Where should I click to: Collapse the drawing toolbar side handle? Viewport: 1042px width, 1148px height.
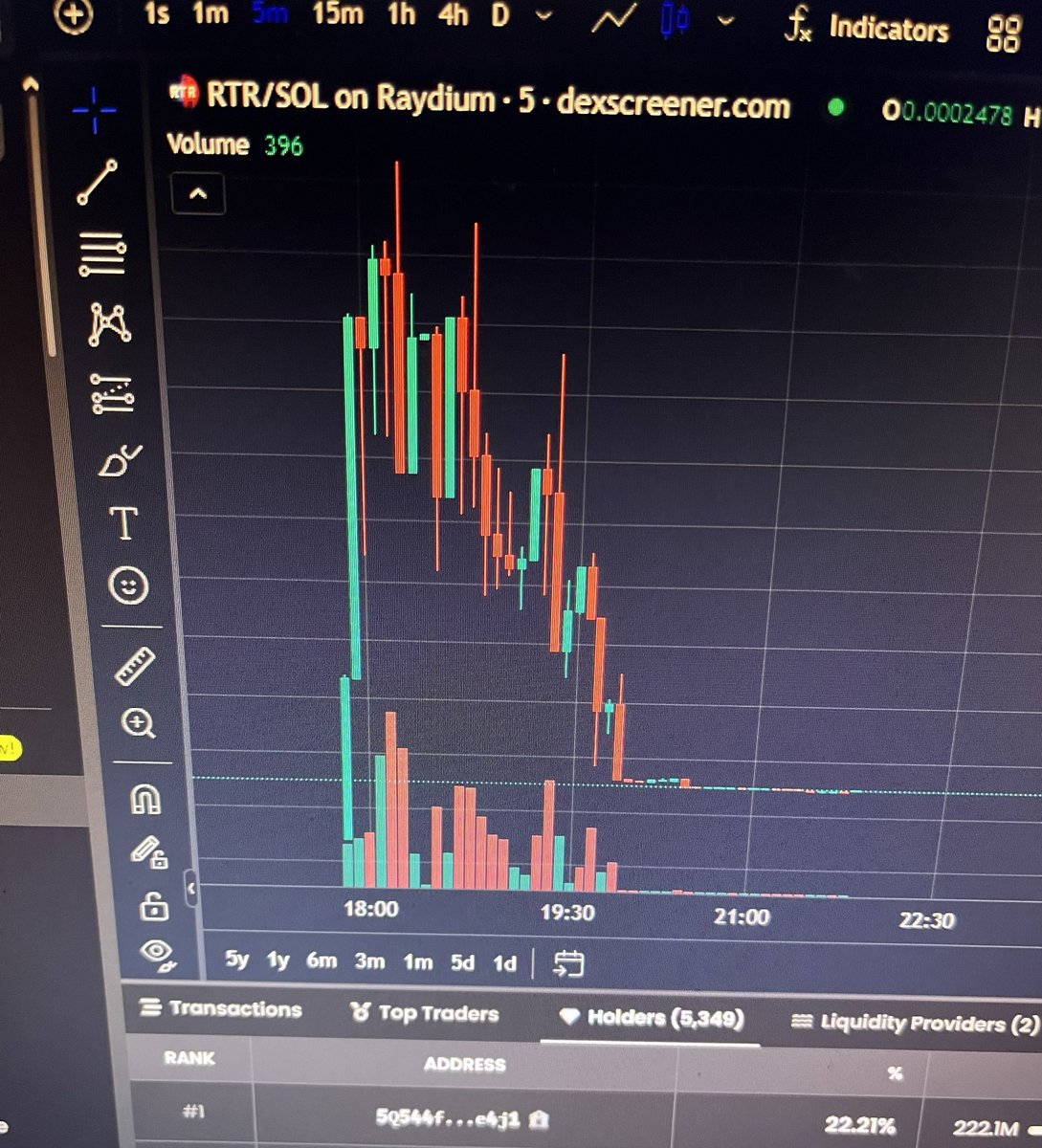click(x=191, y=889)
